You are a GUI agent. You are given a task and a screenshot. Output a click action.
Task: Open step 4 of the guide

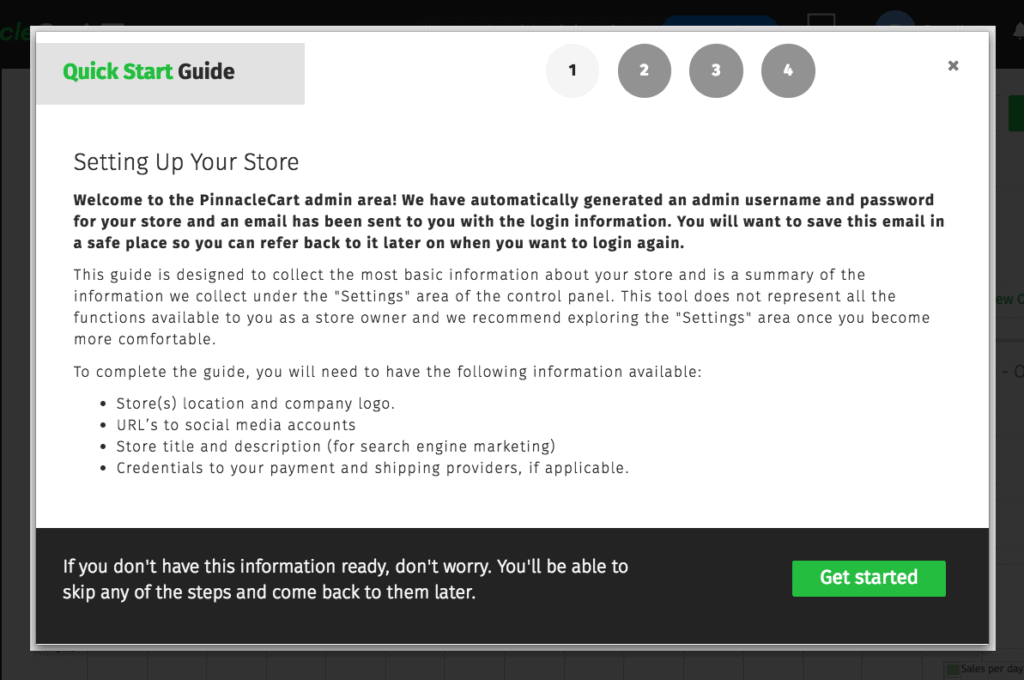(x=788, y=71)
